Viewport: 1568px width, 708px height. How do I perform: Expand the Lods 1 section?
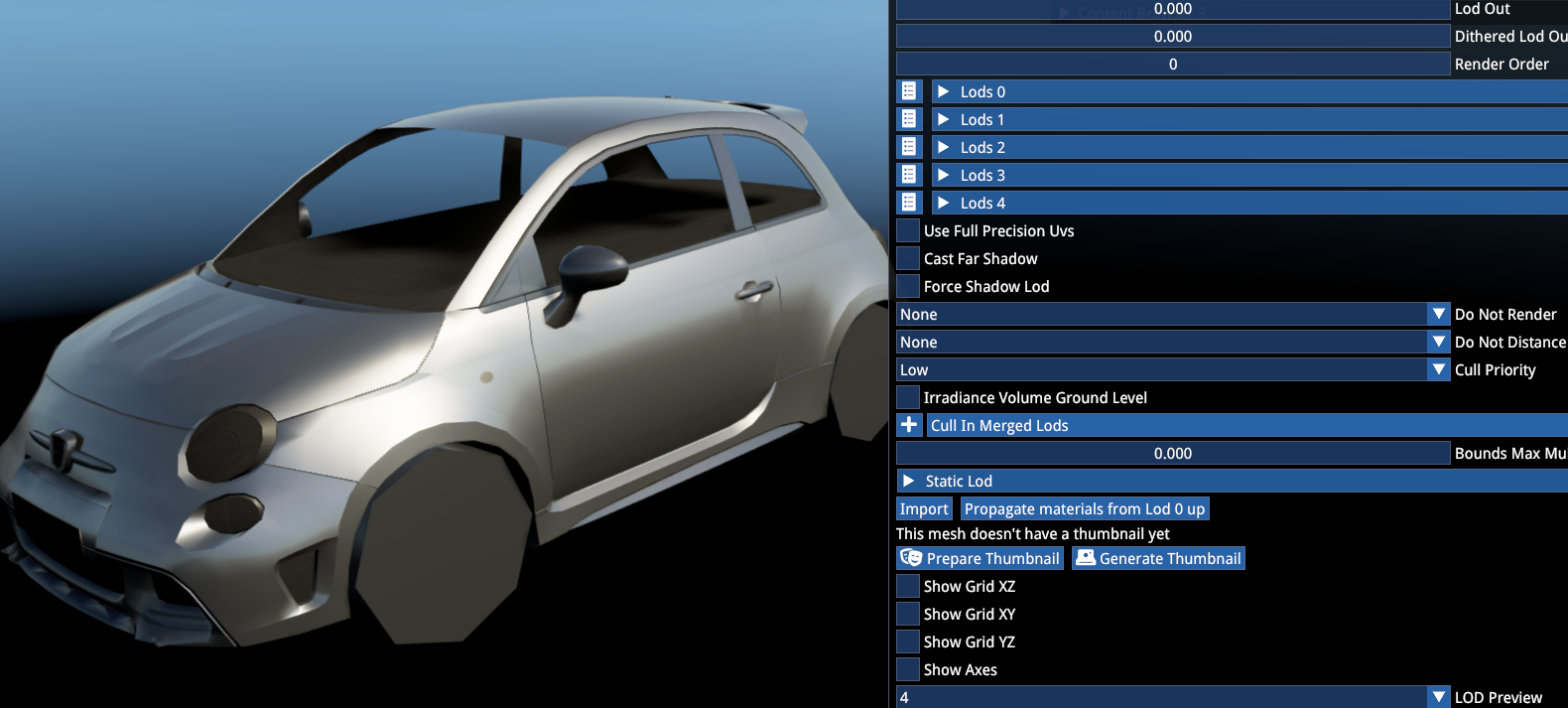(x=944, y=119)
